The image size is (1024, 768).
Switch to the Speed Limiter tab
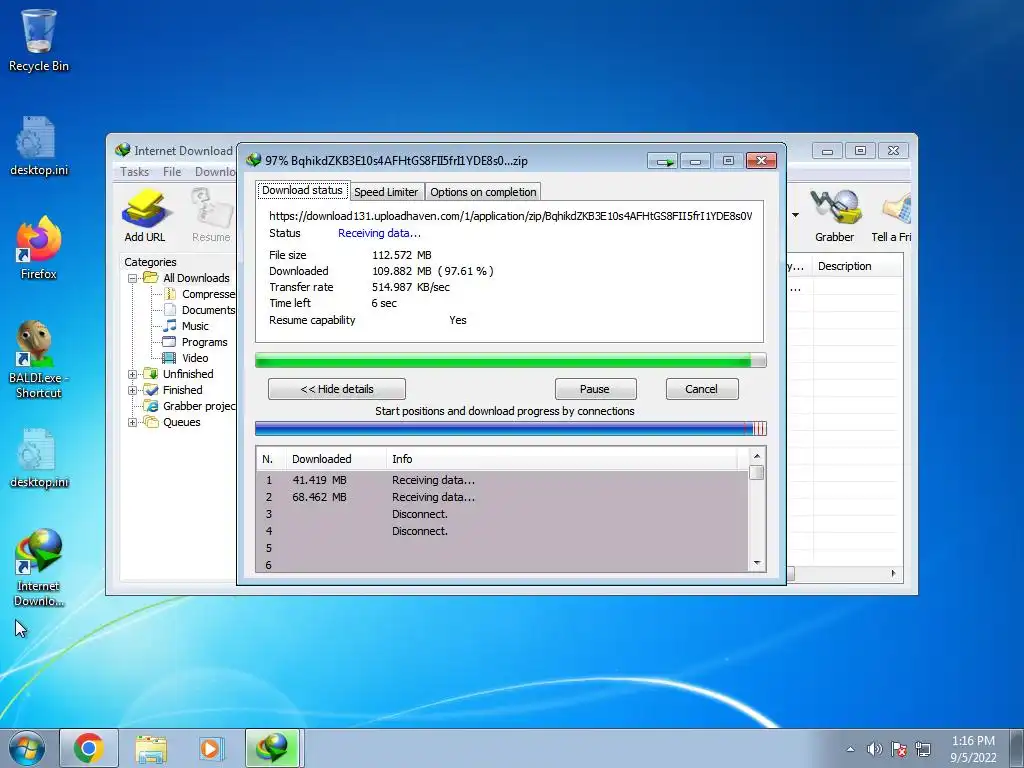coord(386,192)
